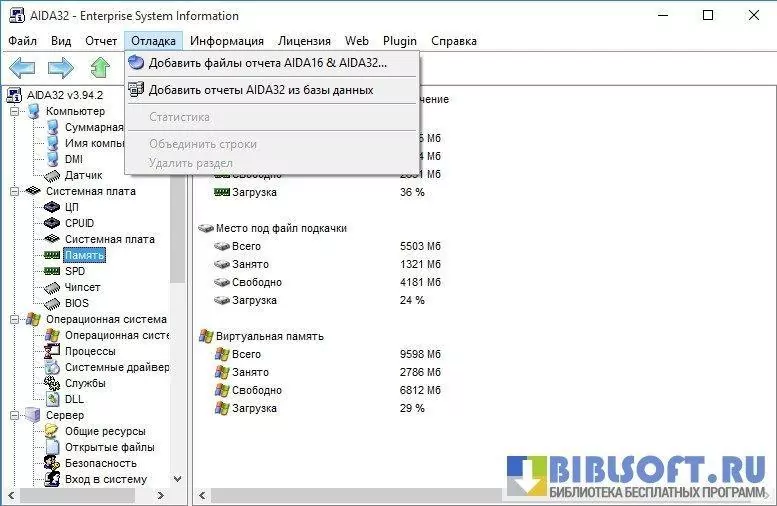Click the green up arrow toolbar icon
The width and height of the screenshot is (777, 506).
point(100,67)
